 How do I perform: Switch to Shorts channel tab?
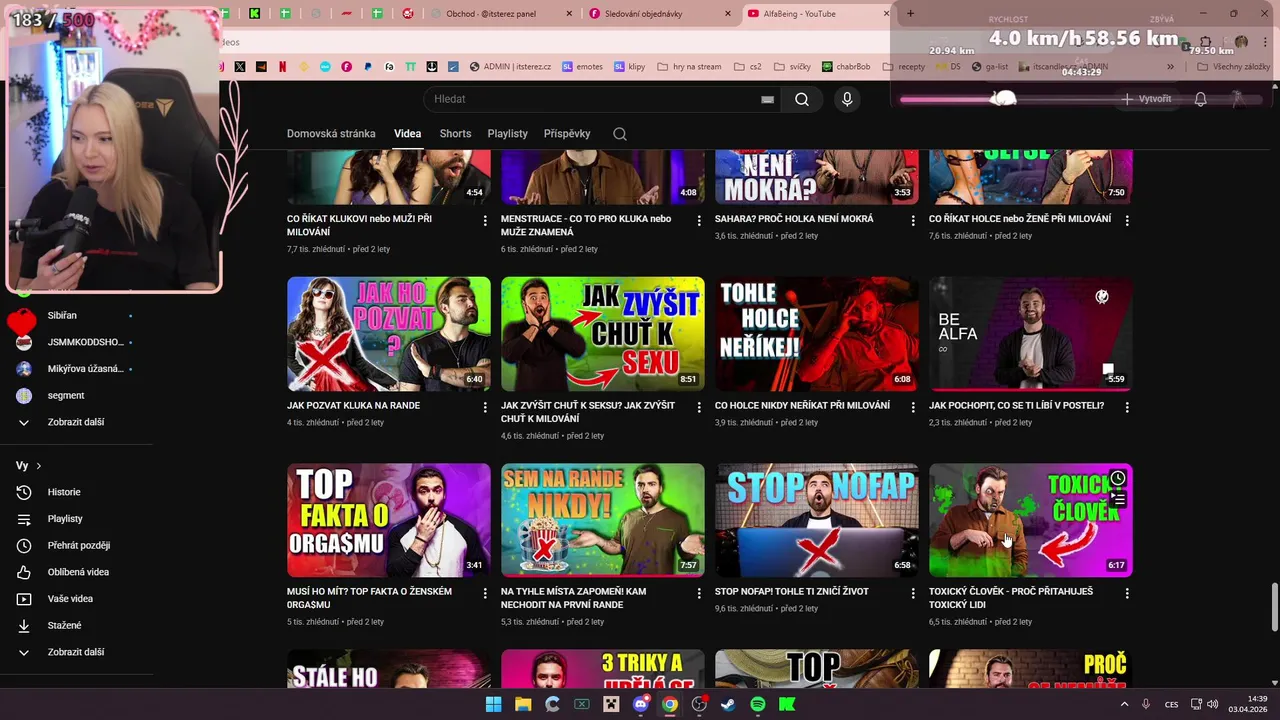coord(455,134)
